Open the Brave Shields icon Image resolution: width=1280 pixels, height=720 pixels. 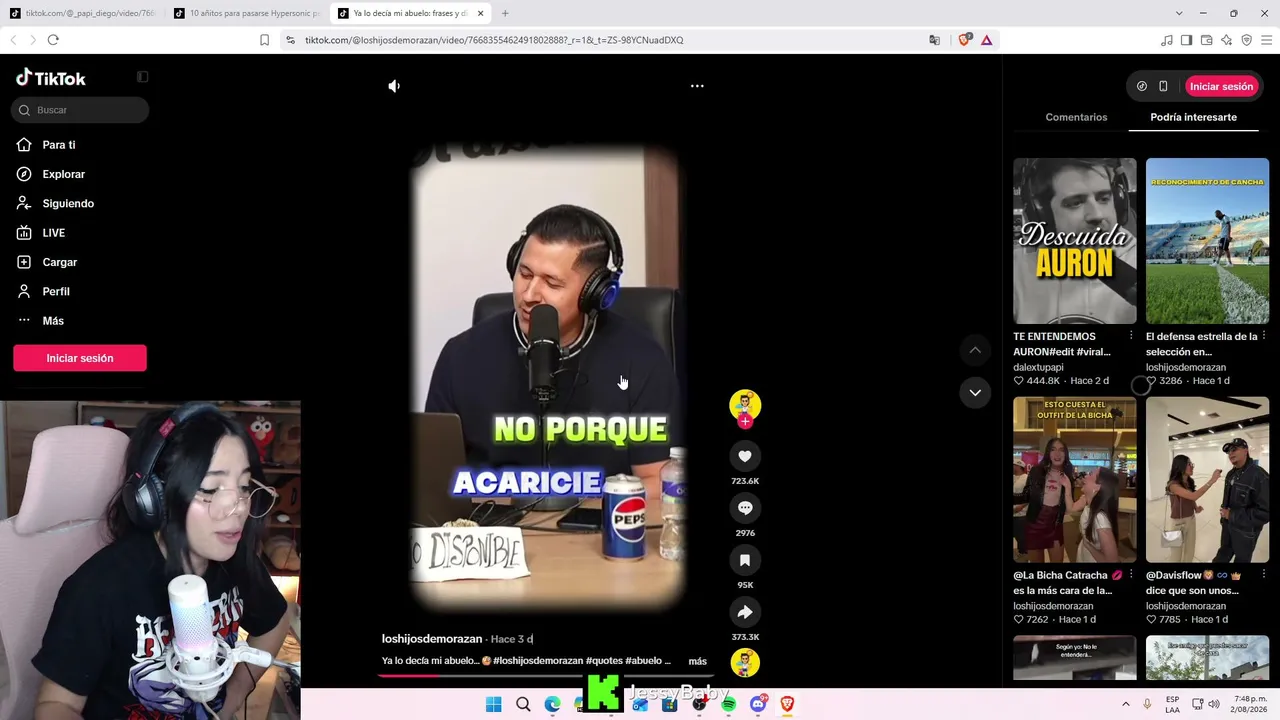coord(965,40)
